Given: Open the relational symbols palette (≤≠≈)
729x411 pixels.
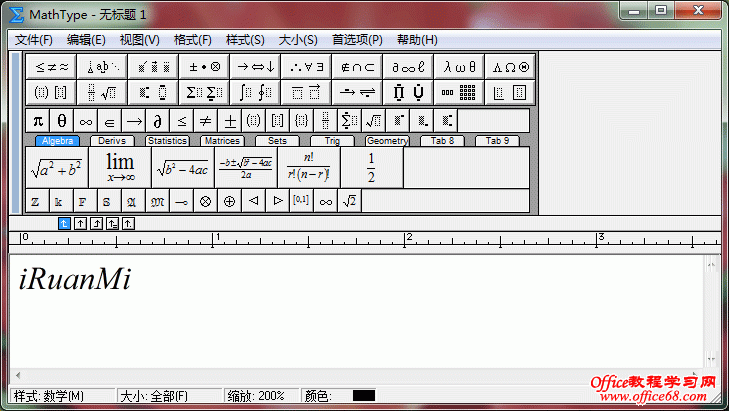Looking at the screenshot, I should click(x=51, y=67).
